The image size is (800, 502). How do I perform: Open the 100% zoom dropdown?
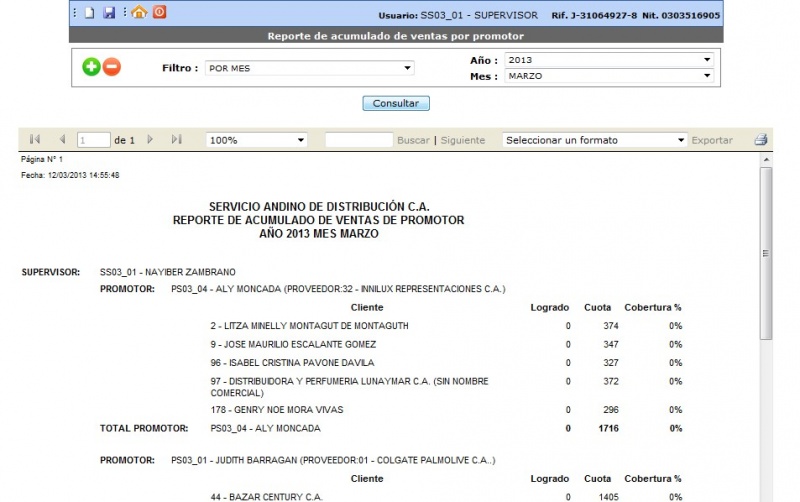coord(257,140)
